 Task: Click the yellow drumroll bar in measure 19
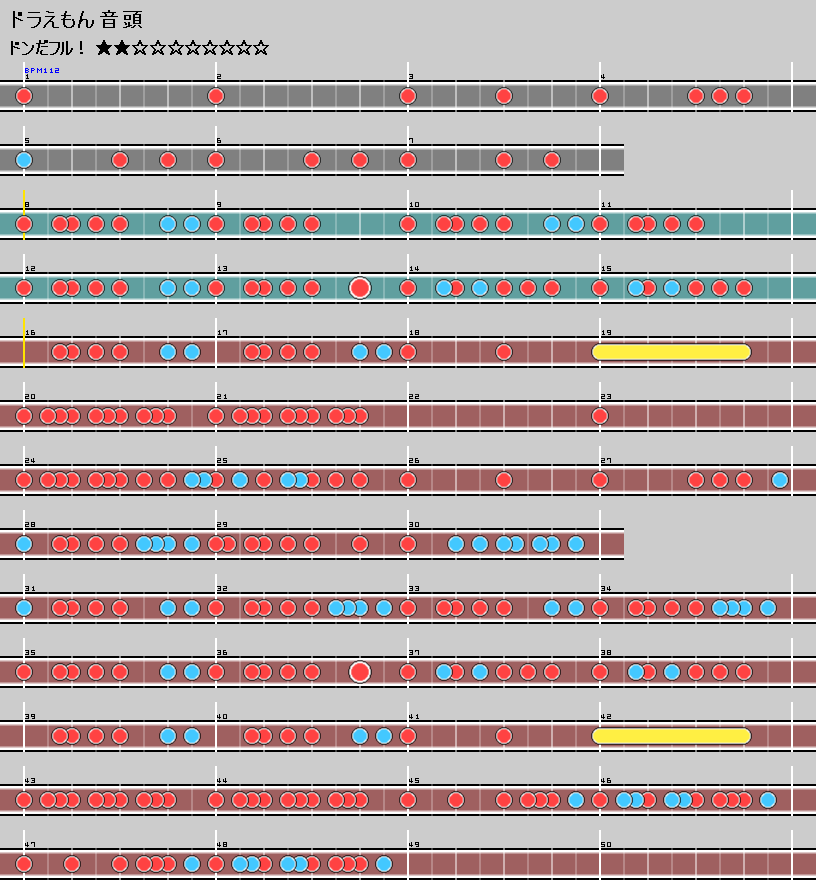click(x=672, y=352)
